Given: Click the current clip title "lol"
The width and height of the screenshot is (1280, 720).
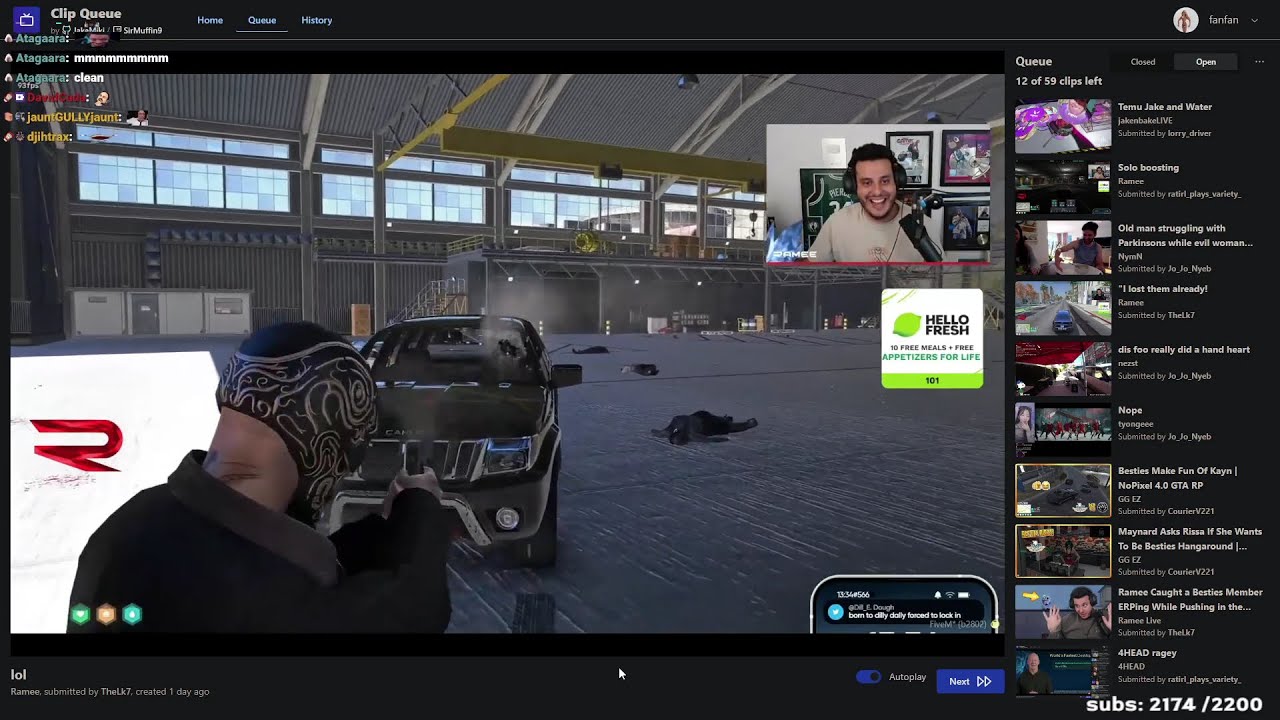Looking at the screenshot, I should click(x=18, y=675).
